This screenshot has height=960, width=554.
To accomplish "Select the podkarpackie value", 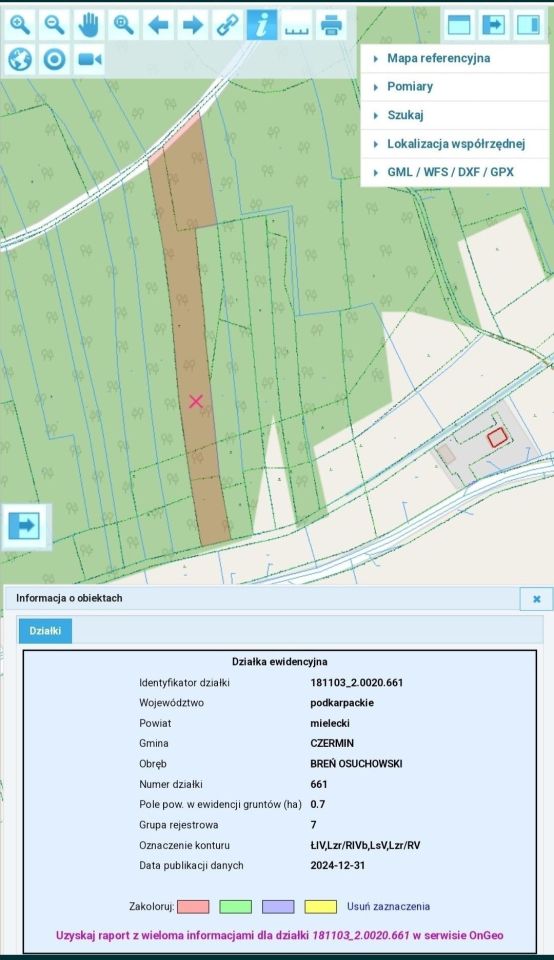I will click(342, 703).
